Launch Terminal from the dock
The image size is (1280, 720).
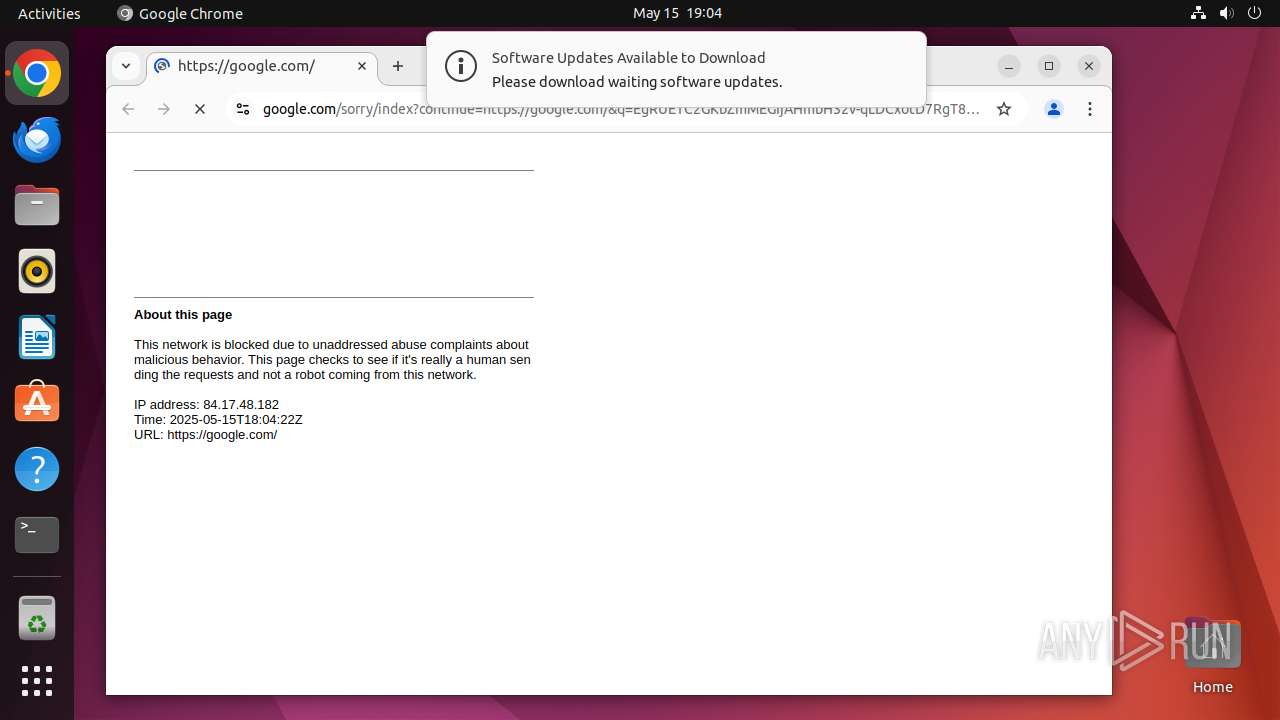pyautogui.click(x=37, y=535)
